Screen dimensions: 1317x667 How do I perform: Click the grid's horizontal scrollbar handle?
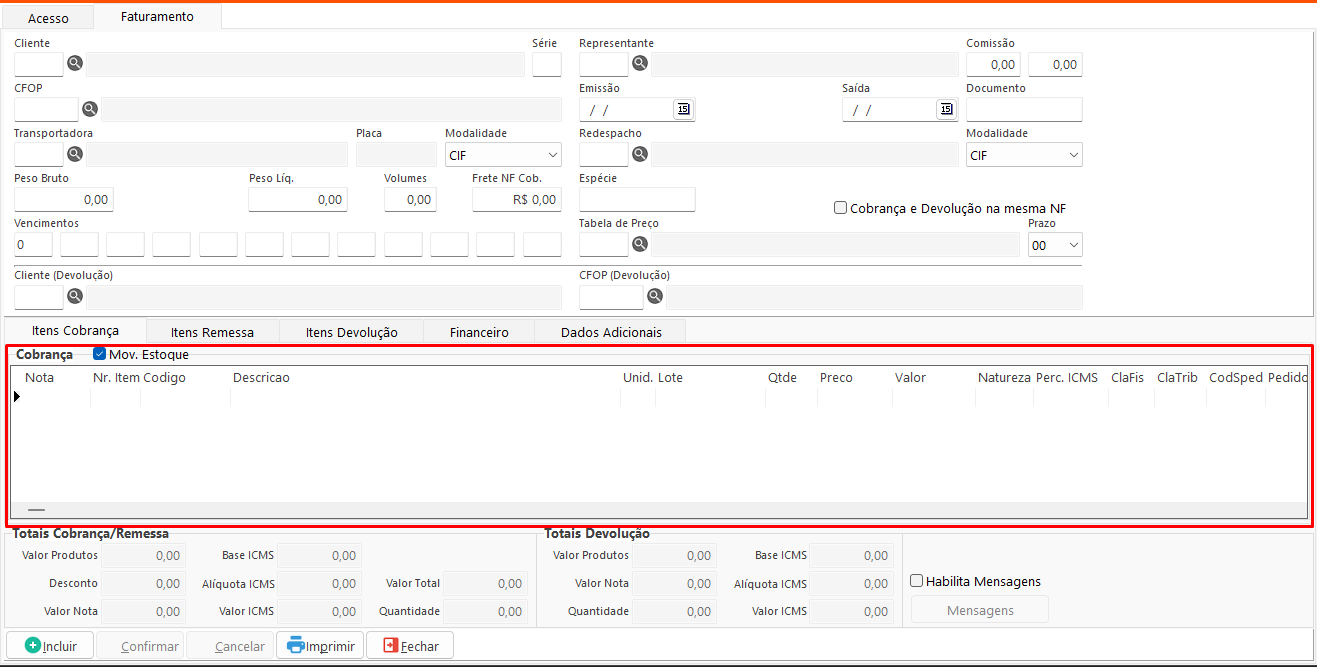36,510
